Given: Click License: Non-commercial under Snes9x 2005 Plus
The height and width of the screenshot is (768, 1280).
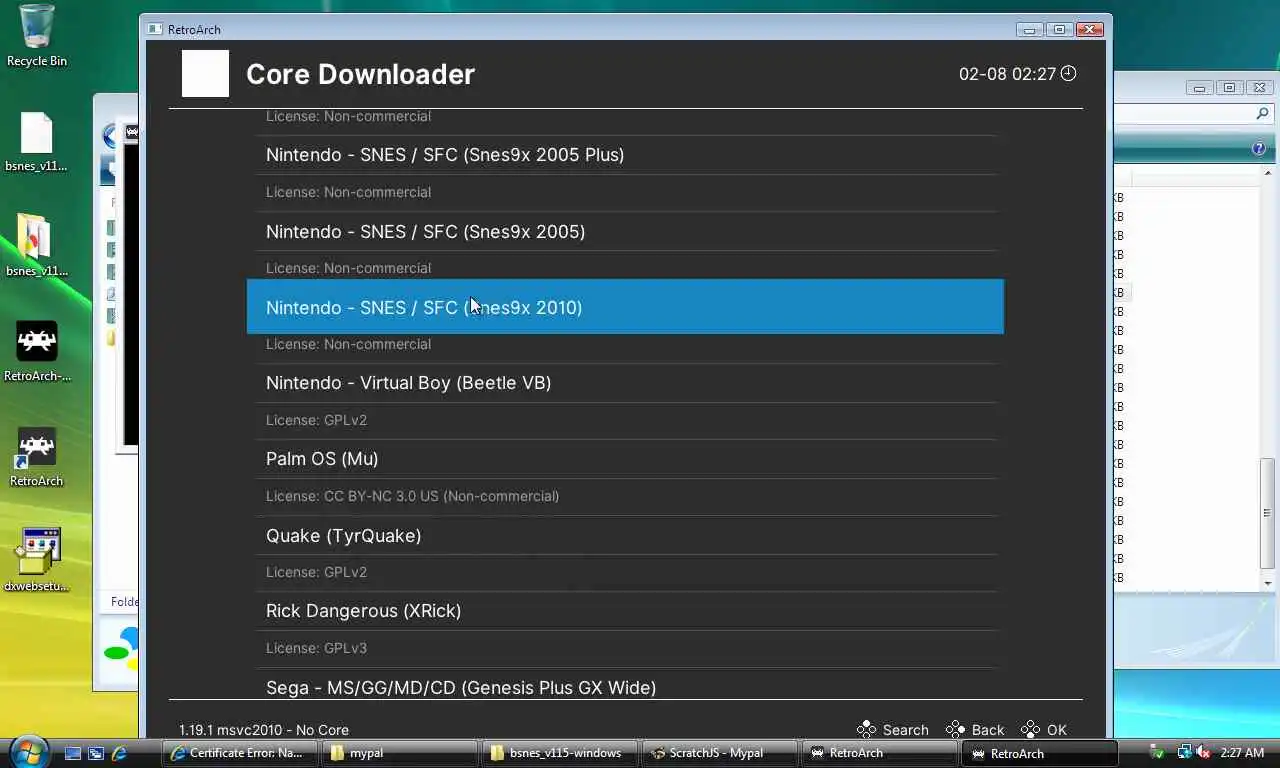Looking at the screenshot, I should click(x=348, y=192).
